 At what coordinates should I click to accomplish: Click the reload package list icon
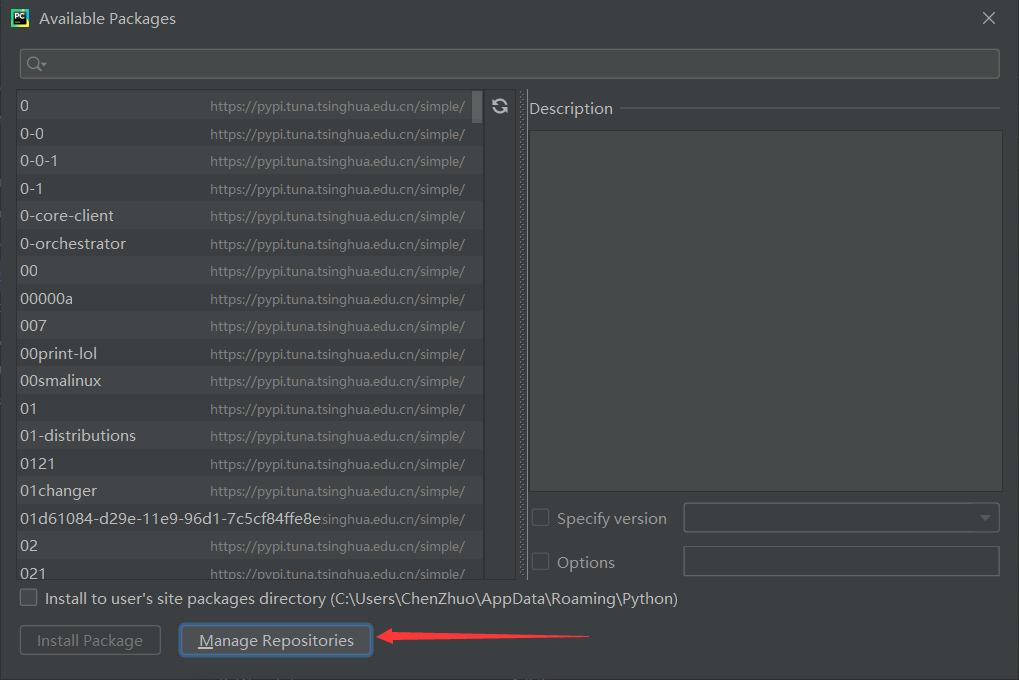[x=500, y=106]
